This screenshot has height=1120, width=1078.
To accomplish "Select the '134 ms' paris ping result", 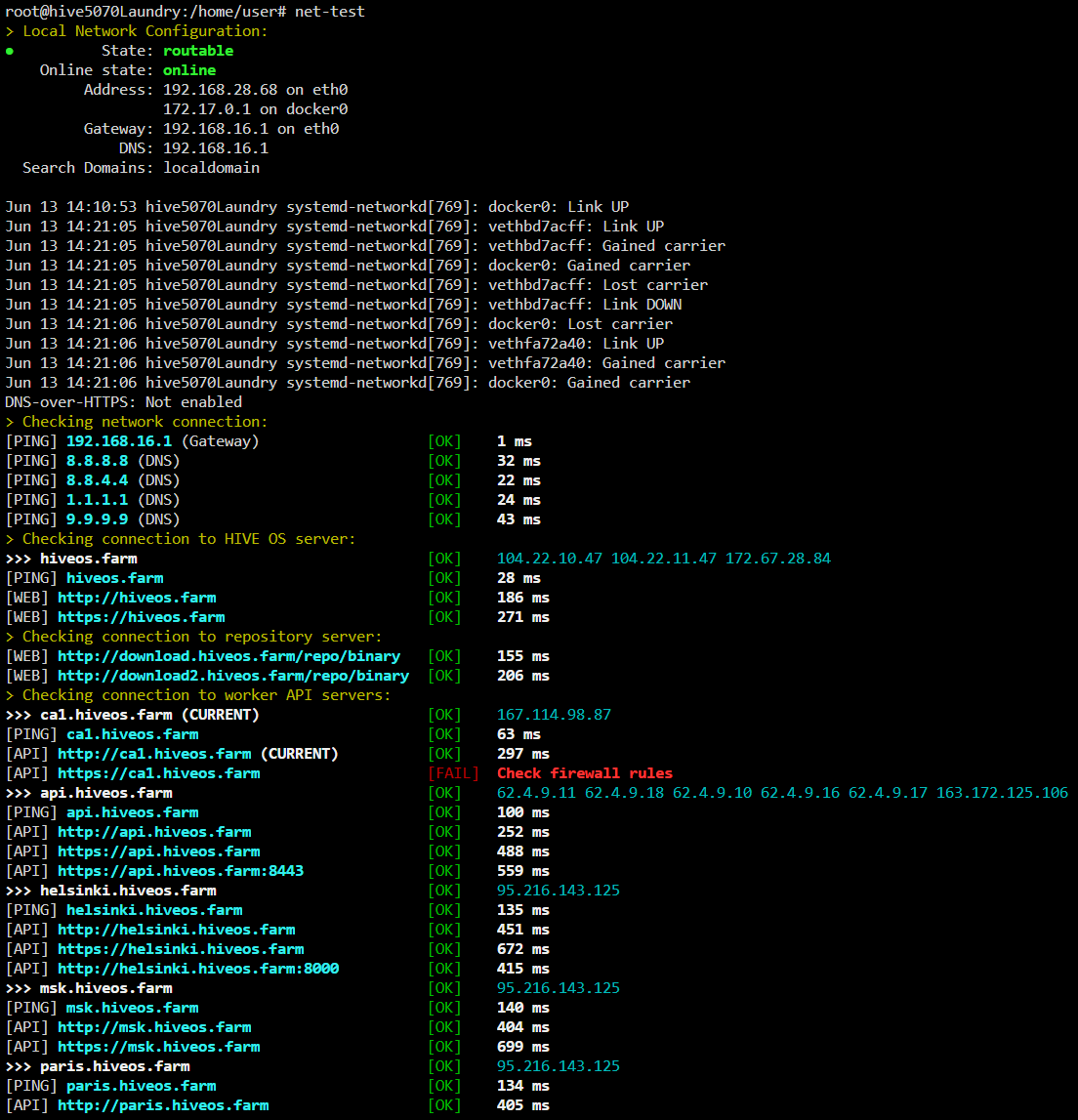I will pos(523,1086).
